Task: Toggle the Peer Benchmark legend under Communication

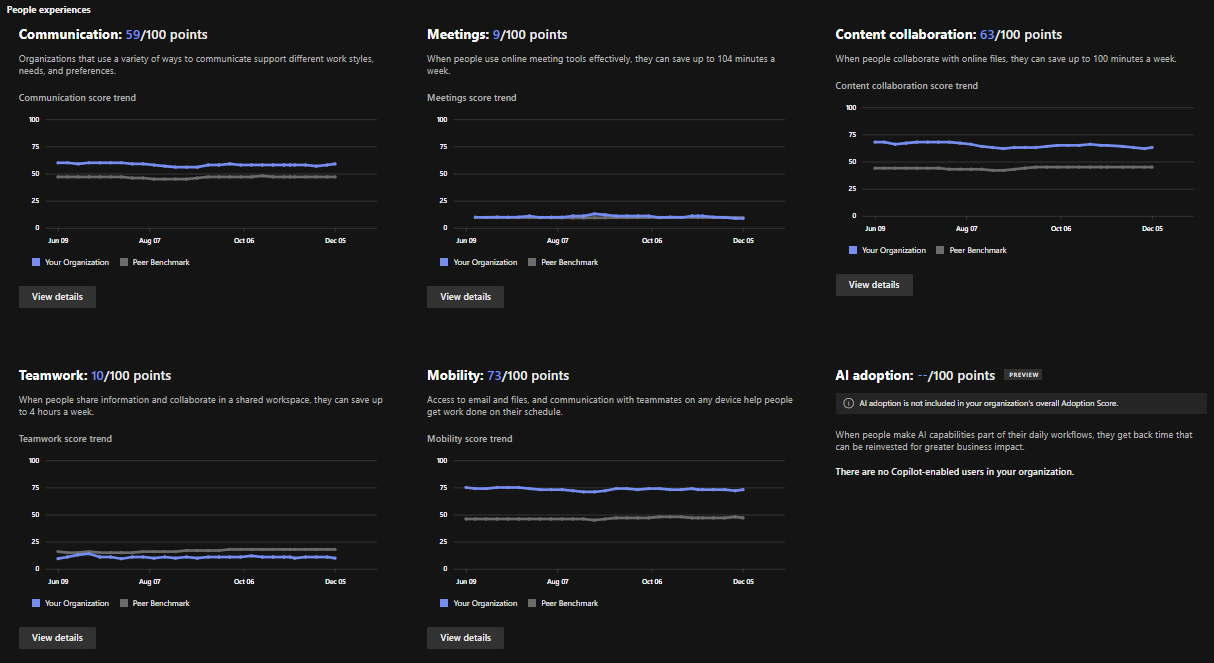Action: tap(123, 261)
